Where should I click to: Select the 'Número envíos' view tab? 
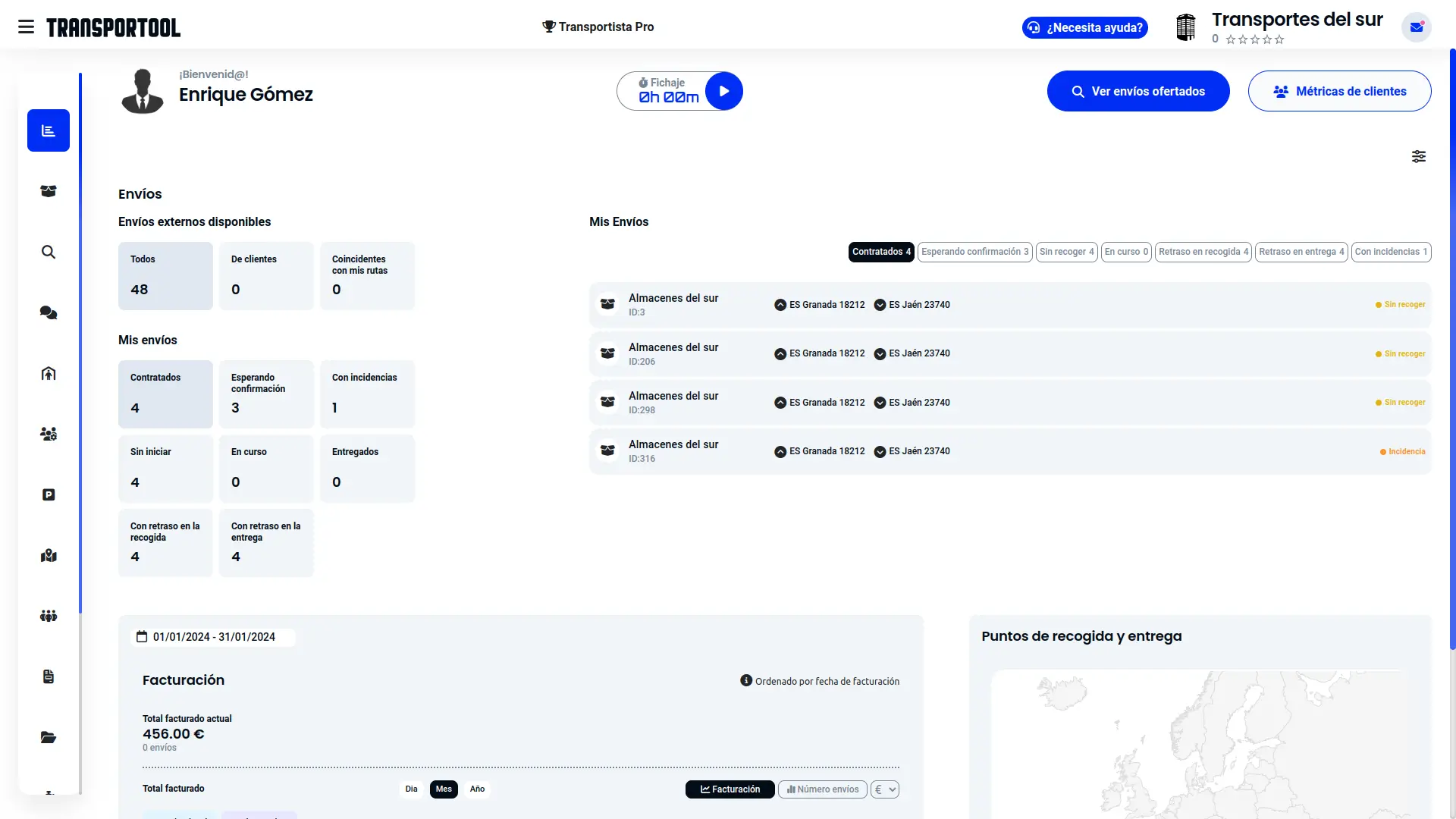click(x=822, y=789)
